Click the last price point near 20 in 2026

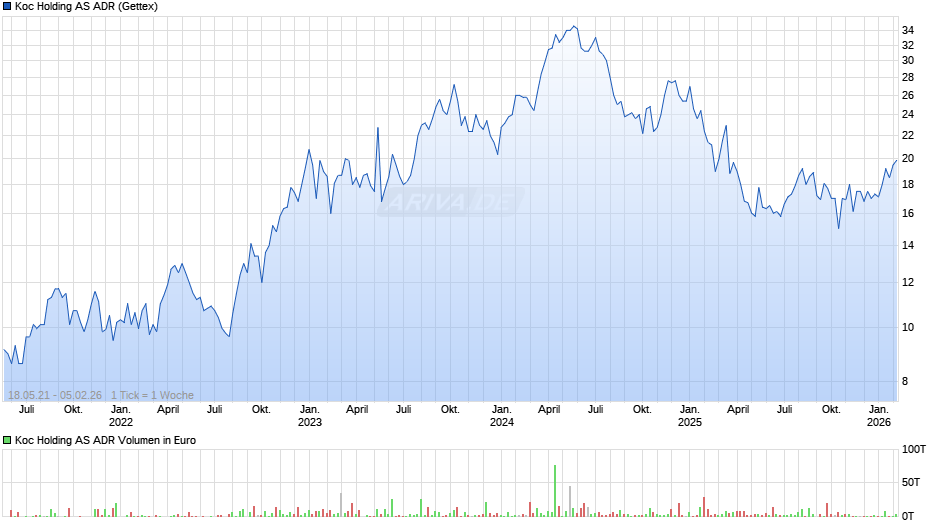tap(896, 161)
